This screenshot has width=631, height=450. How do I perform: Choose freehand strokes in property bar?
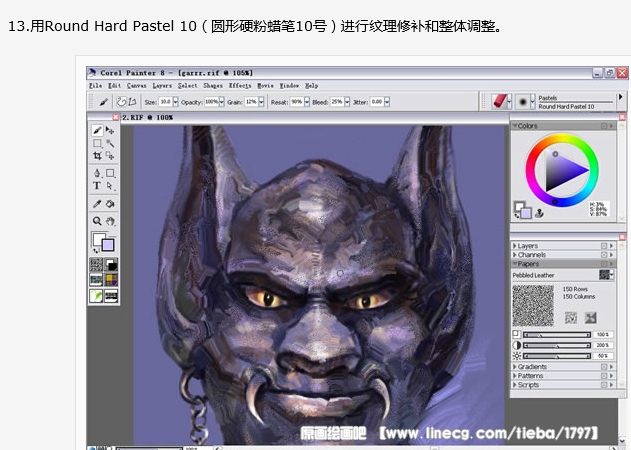tap(121, 102)
